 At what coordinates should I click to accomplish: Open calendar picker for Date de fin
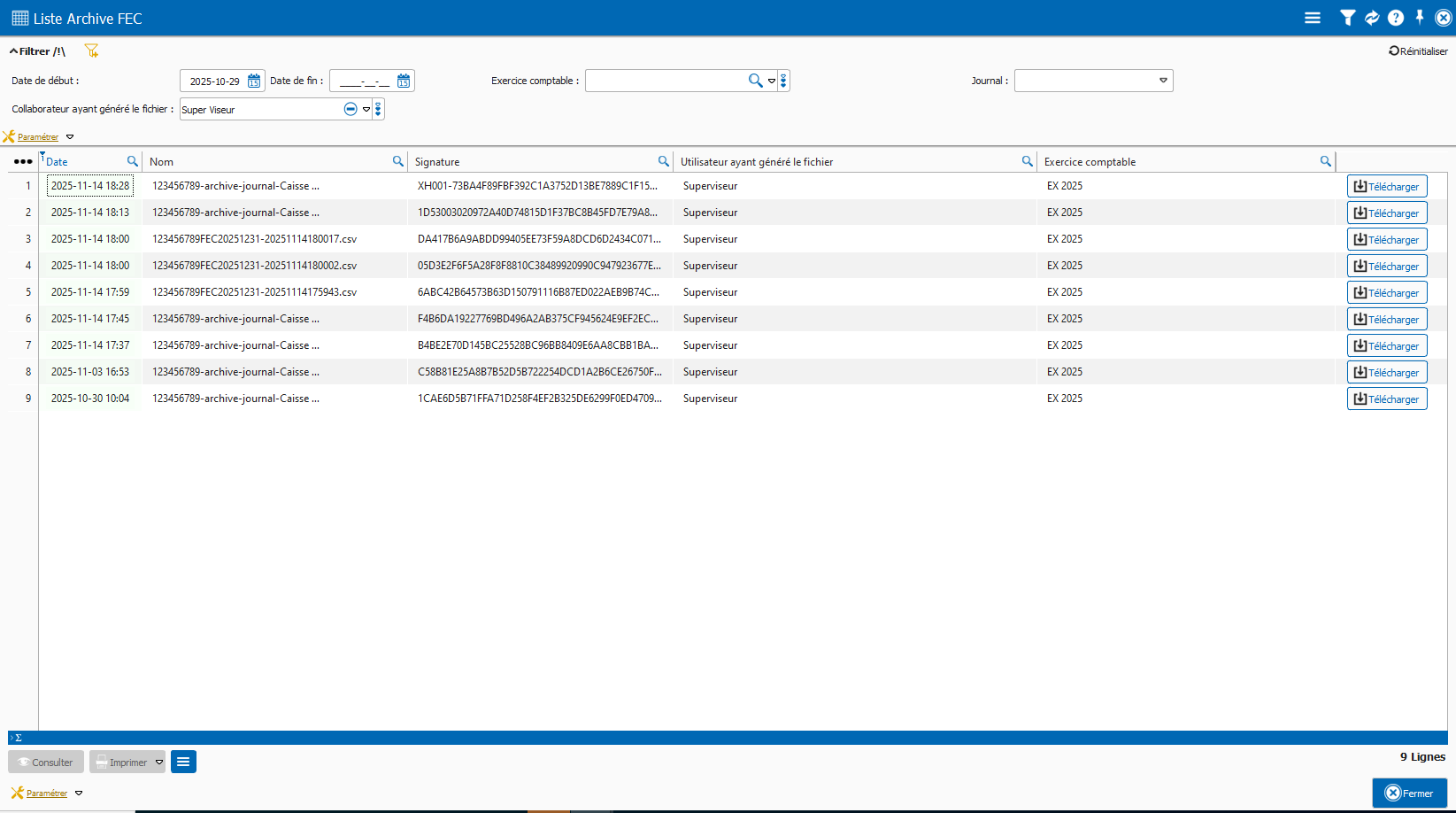pyautogui.click(x=404, y=81)
